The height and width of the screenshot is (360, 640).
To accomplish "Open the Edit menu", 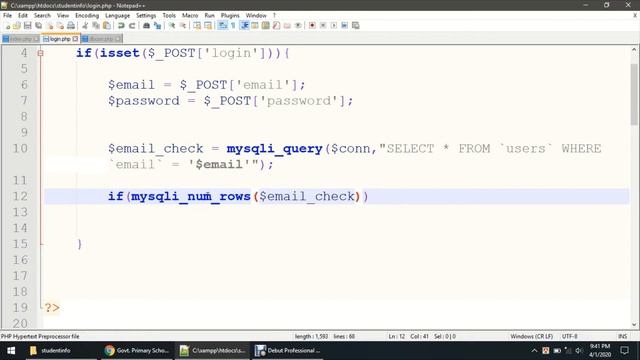I will (x=23, y=16).
